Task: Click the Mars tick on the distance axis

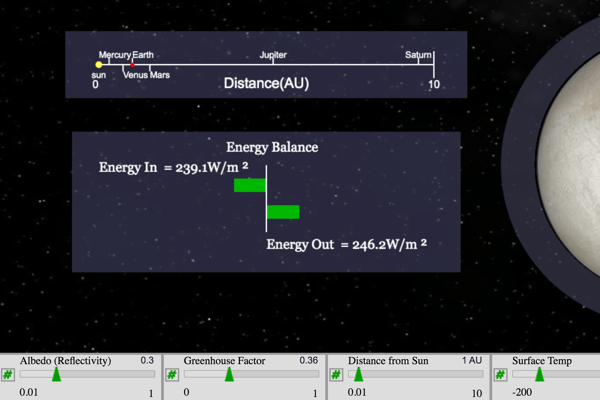Action: tap(150, 66)
